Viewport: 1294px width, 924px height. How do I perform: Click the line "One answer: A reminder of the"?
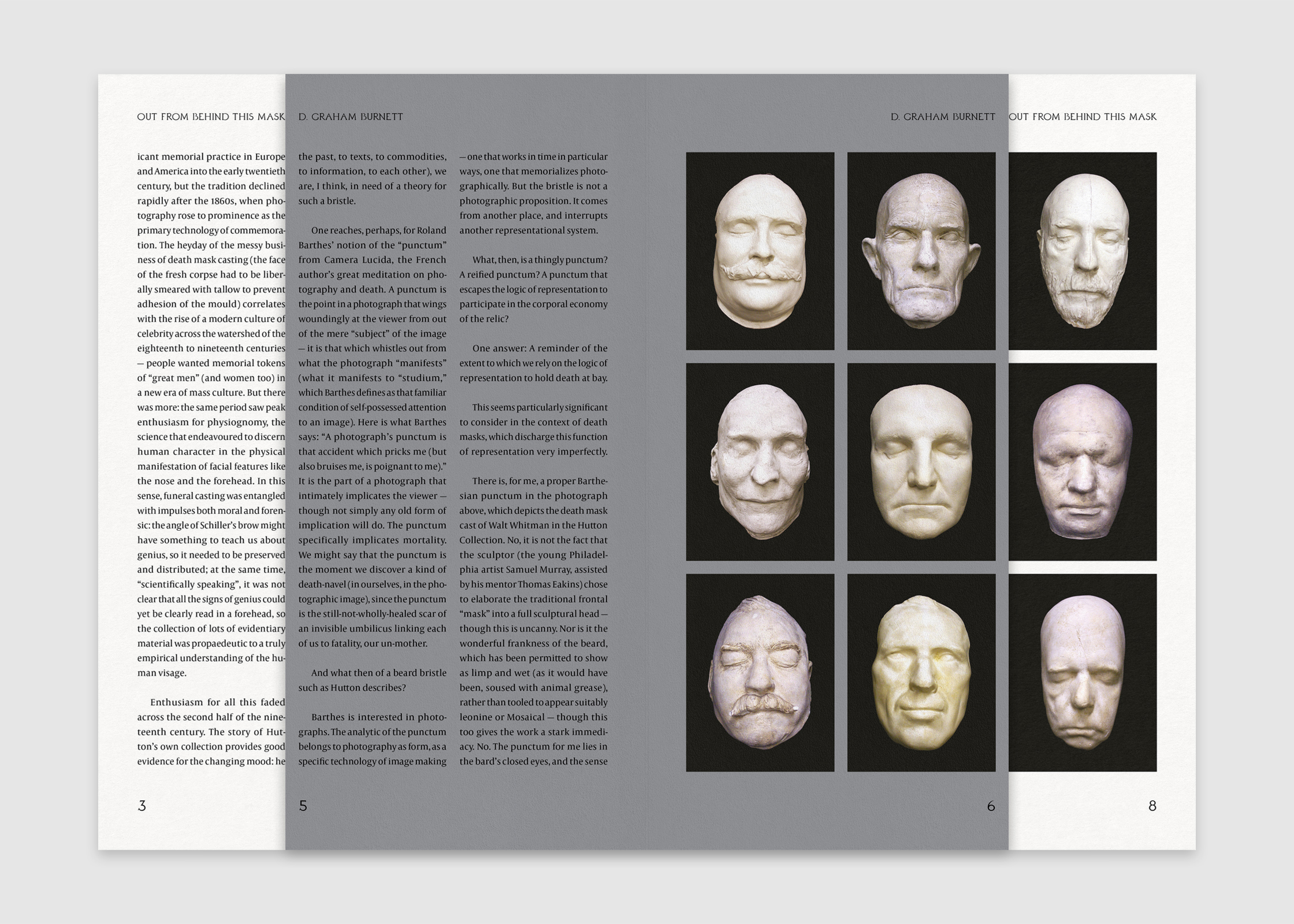540,348
